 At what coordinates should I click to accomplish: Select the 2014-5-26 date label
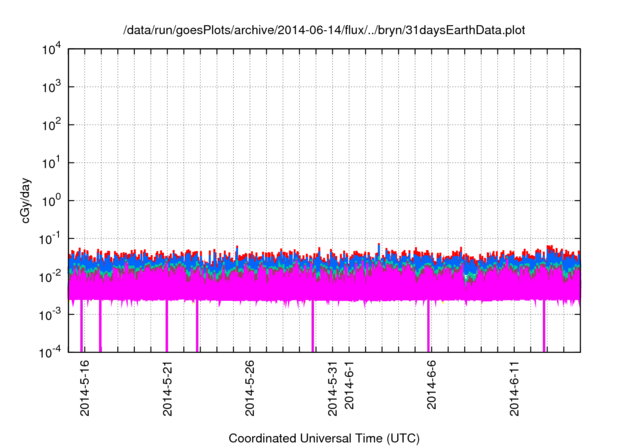click(250, 388)
